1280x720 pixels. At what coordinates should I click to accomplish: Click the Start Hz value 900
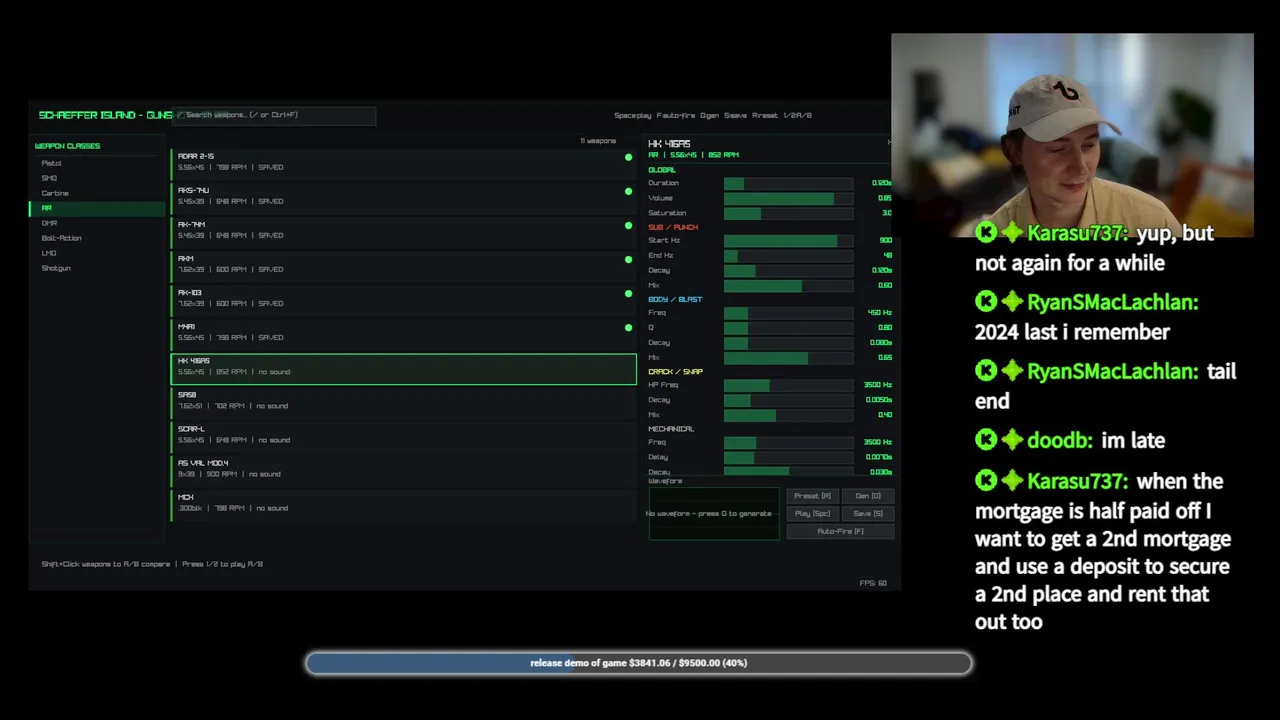885,241
